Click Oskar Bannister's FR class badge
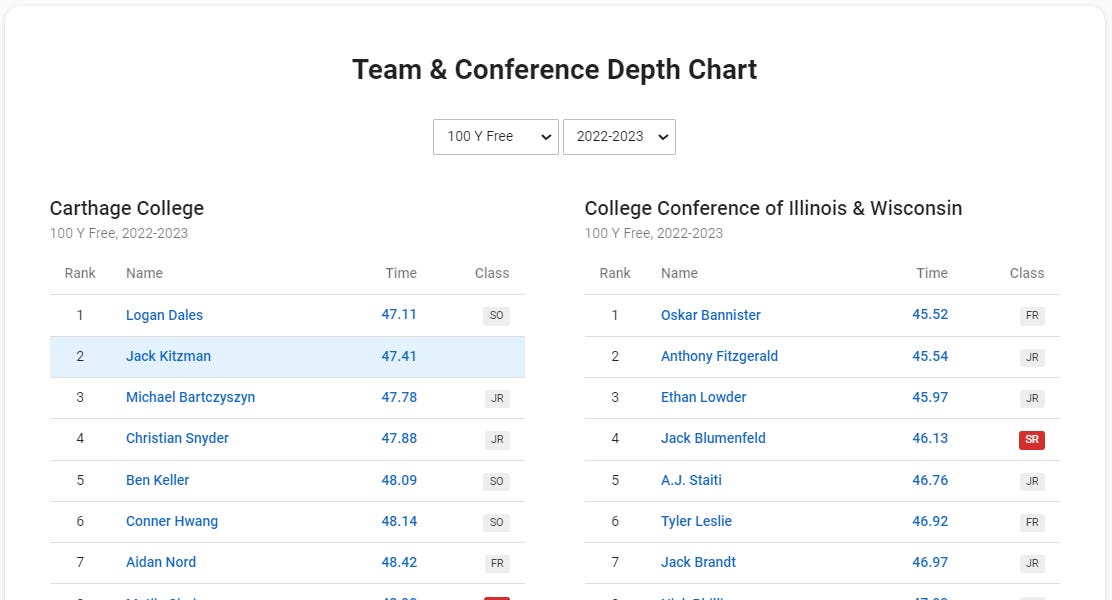1112x600 pixels. pos(1031,316)
